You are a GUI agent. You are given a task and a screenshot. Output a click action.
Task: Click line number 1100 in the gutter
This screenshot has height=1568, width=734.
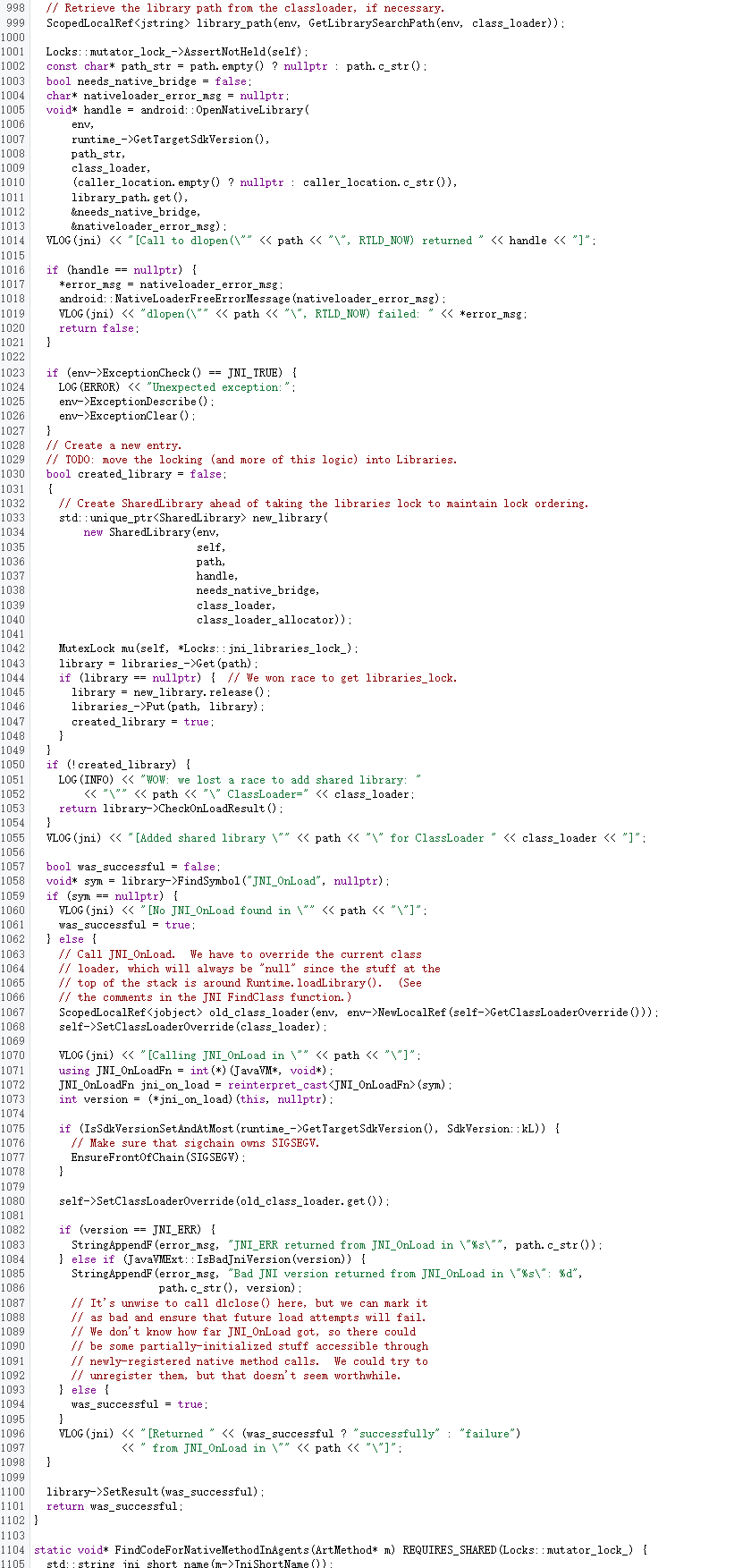click(13, 1492)
